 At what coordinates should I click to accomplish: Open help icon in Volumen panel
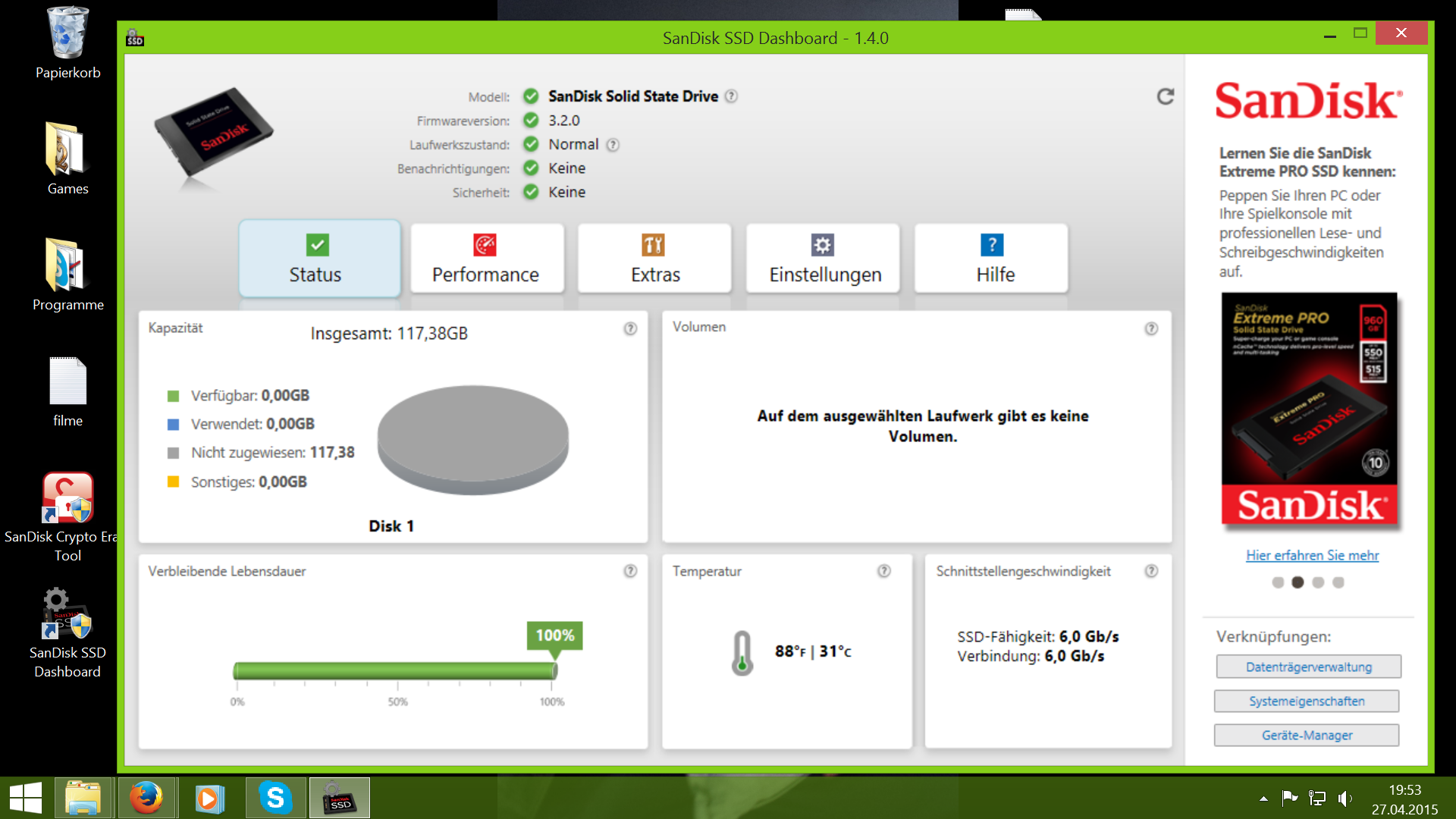[1151, 328]
